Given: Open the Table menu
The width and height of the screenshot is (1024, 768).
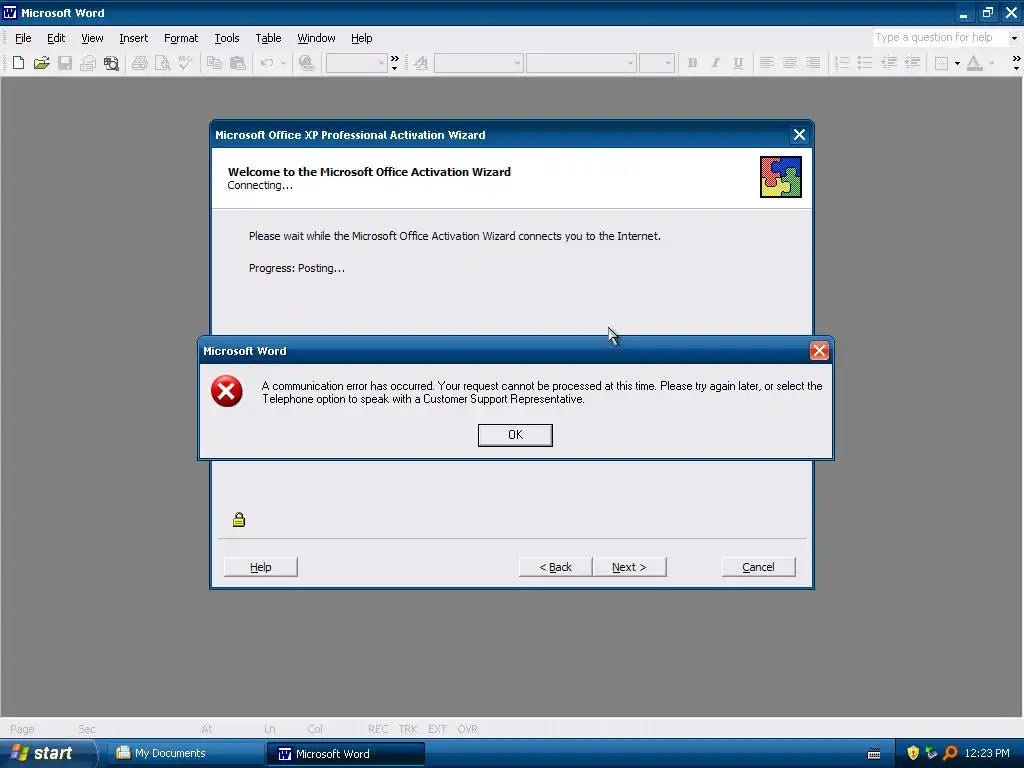Looking at the screenshot, I should pos(268,39).
